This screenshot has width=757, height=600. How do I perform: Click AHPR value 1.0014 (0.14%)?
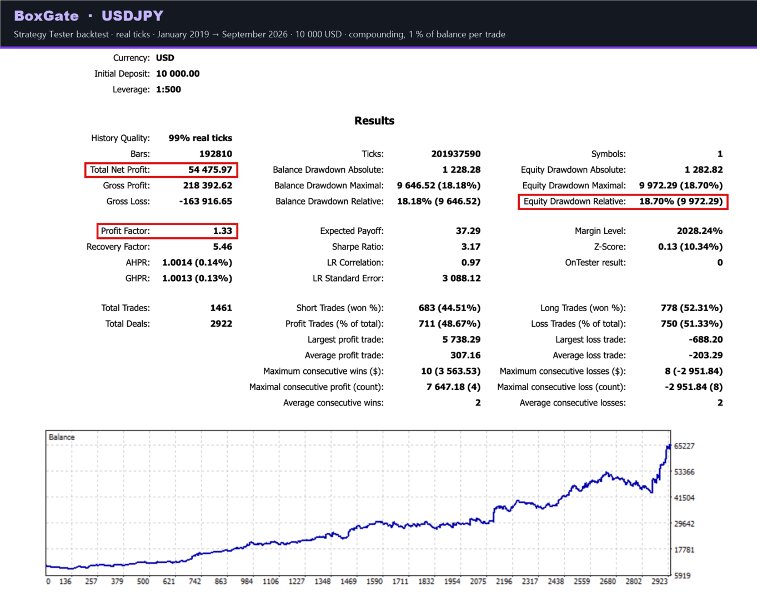197,263
